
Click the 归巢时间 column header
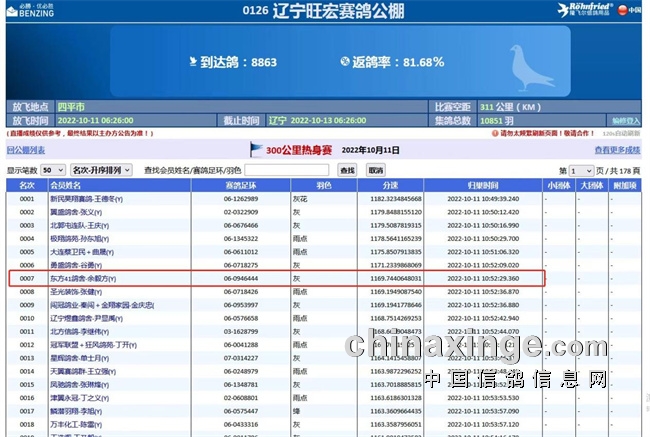tap(483, 186)
